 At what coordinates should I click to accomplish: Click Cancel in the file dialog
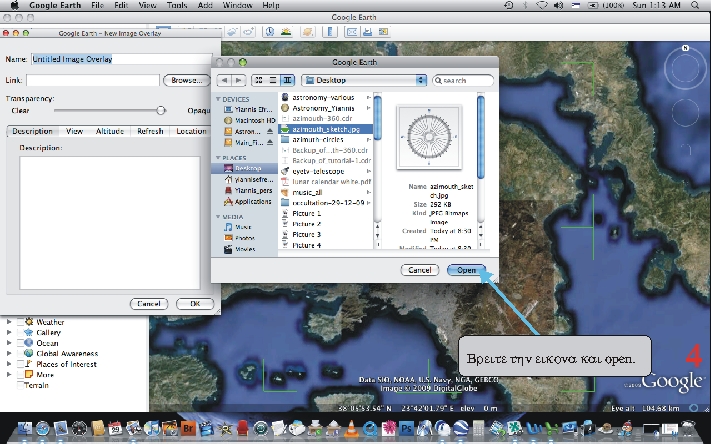pyautogui.click(x=419, y=270)
